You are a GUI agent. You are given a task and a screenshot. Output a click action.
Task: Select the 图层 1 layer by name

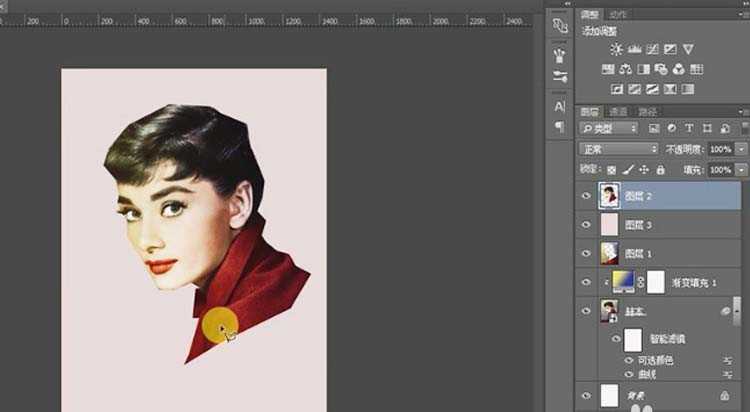coord(638,254)
